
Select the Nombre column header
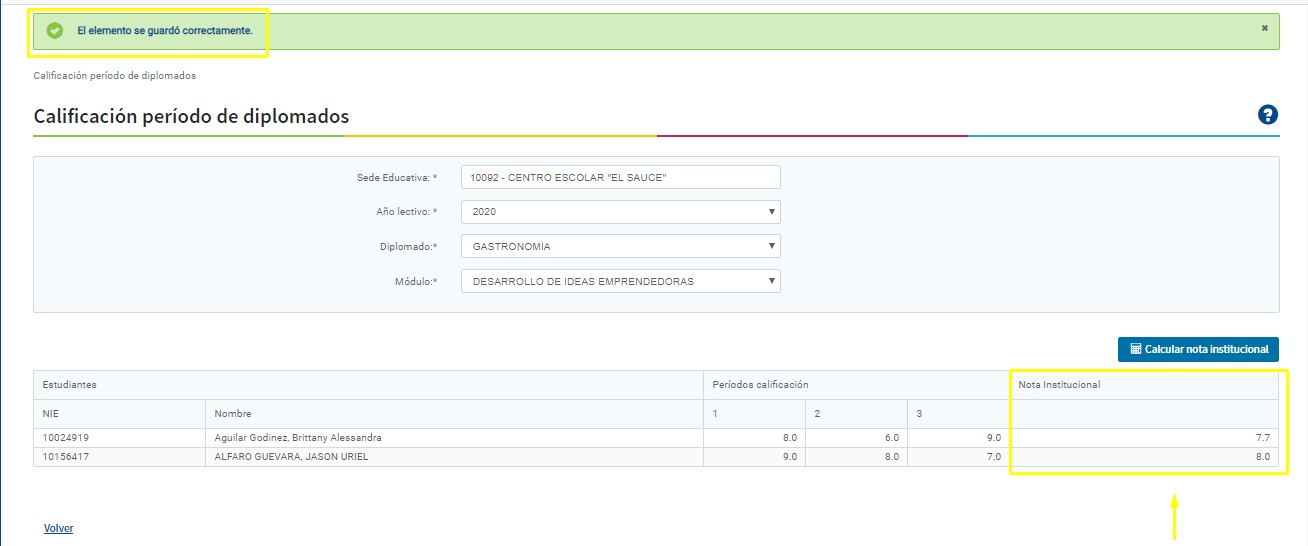[233, 413]
